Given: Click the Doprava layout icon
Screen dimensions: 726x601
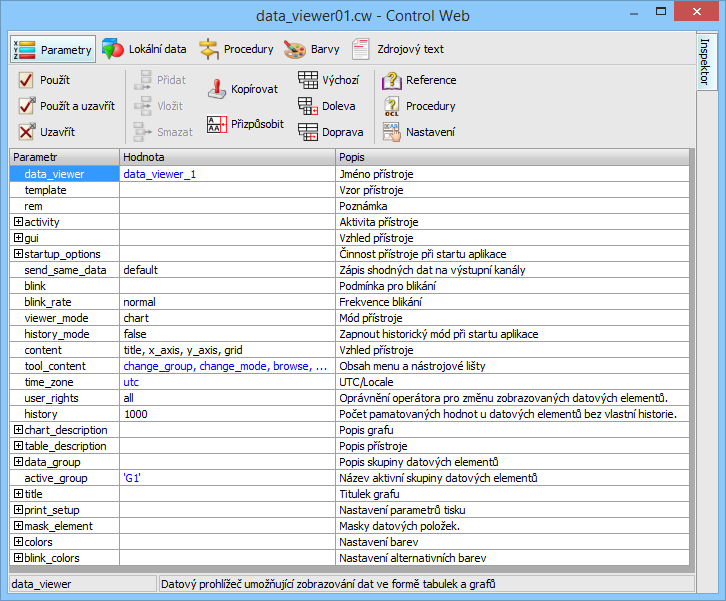Looking at the screenshot, I should (x=308, y=132).
